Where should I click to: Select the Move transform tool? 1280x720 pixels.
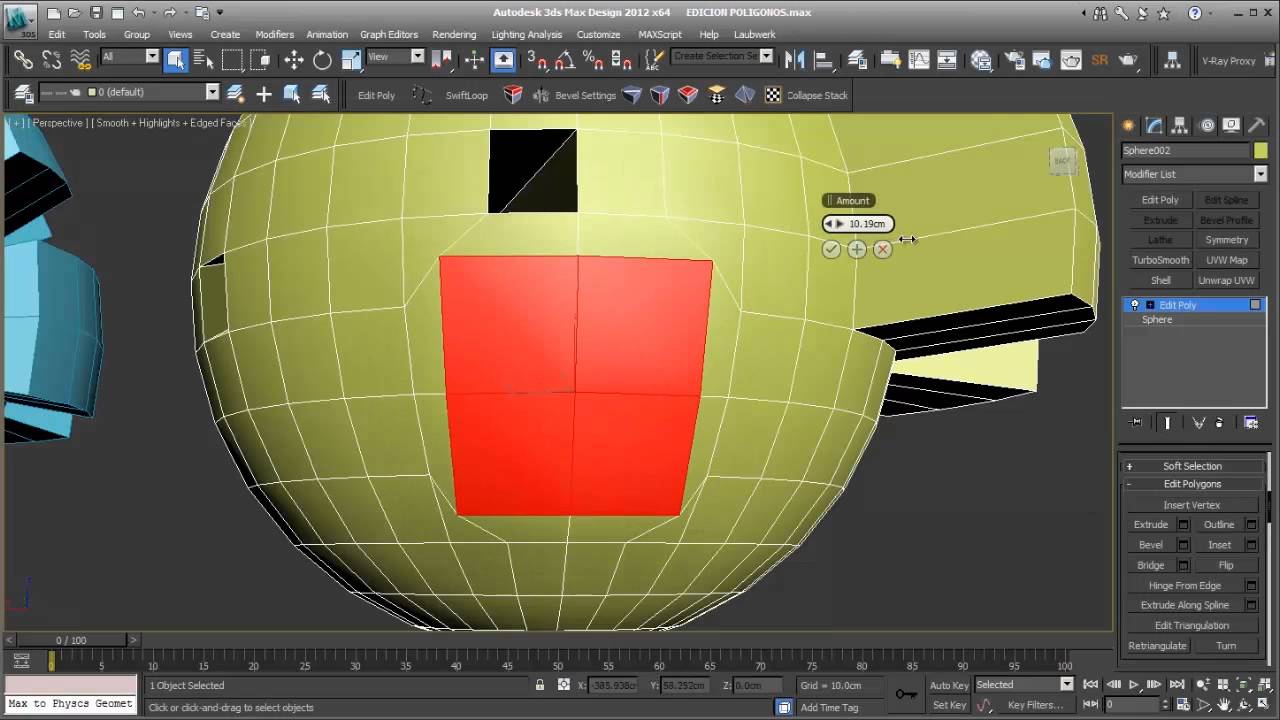click(x=294, y=60)
